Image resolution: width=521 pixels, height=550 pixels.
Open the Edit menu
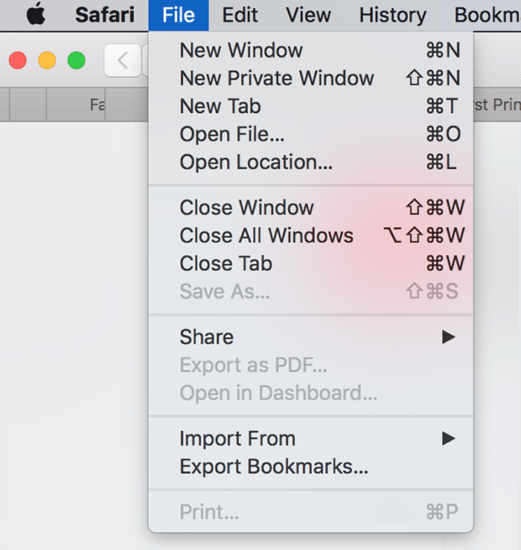pos(240,15)
